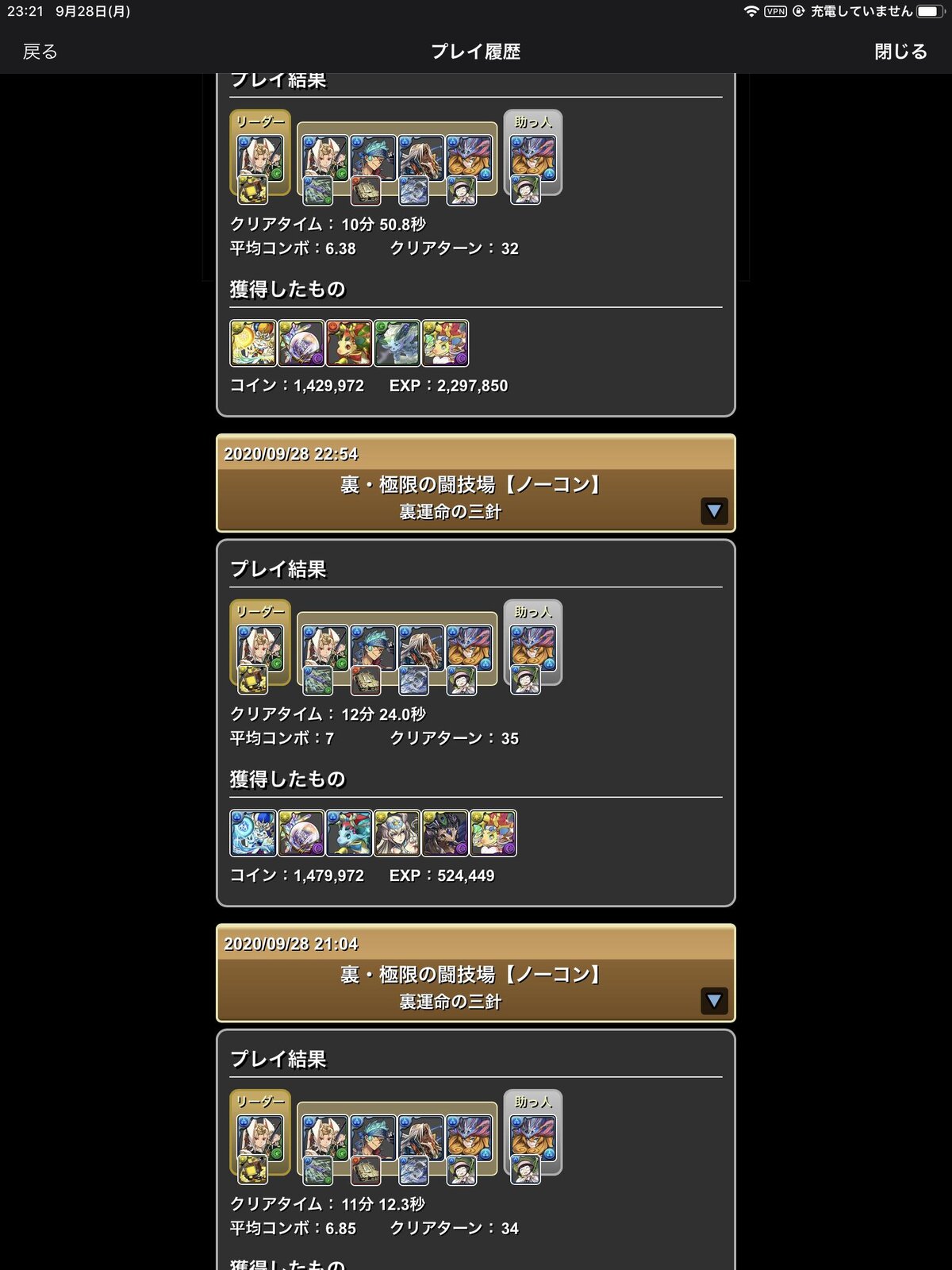Tap first yellow reward in top drops
This screenshot has width=952, height=1270.
(x=253, y=343)
